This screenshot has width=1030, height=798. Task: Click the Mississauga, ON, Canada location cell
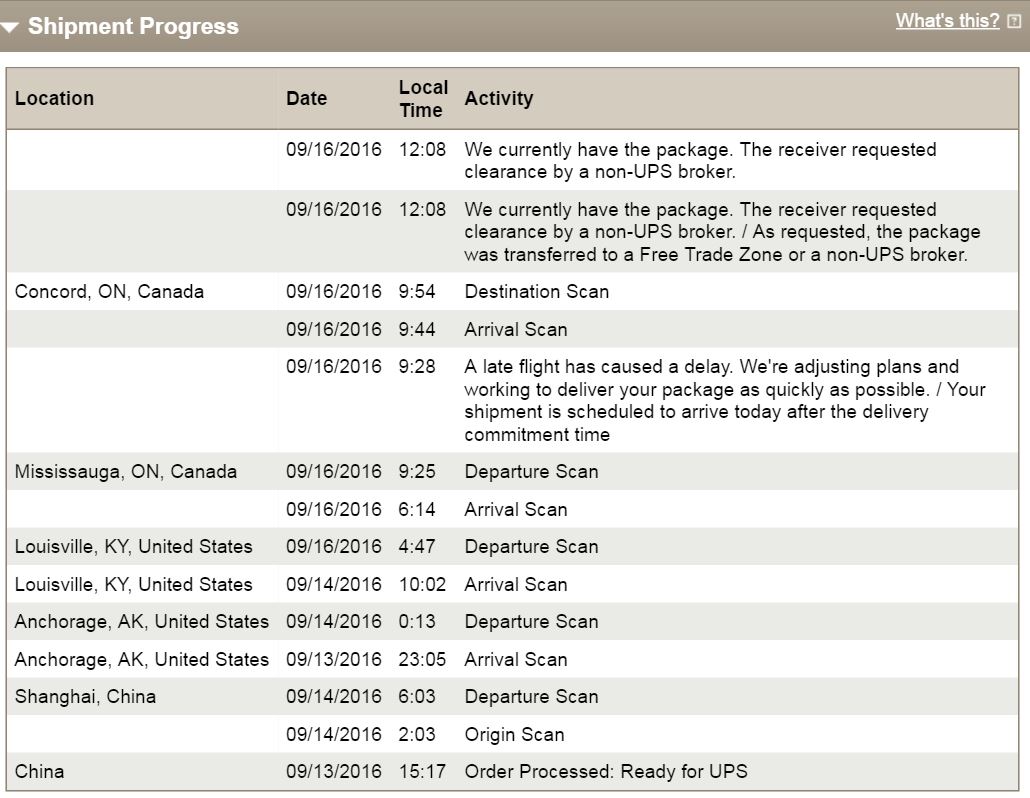126,472
